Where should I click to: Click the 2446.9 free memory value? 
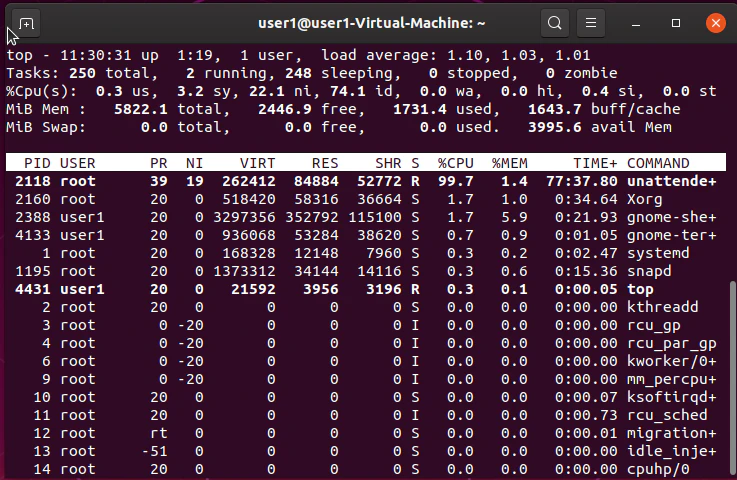tap(284, 109)
